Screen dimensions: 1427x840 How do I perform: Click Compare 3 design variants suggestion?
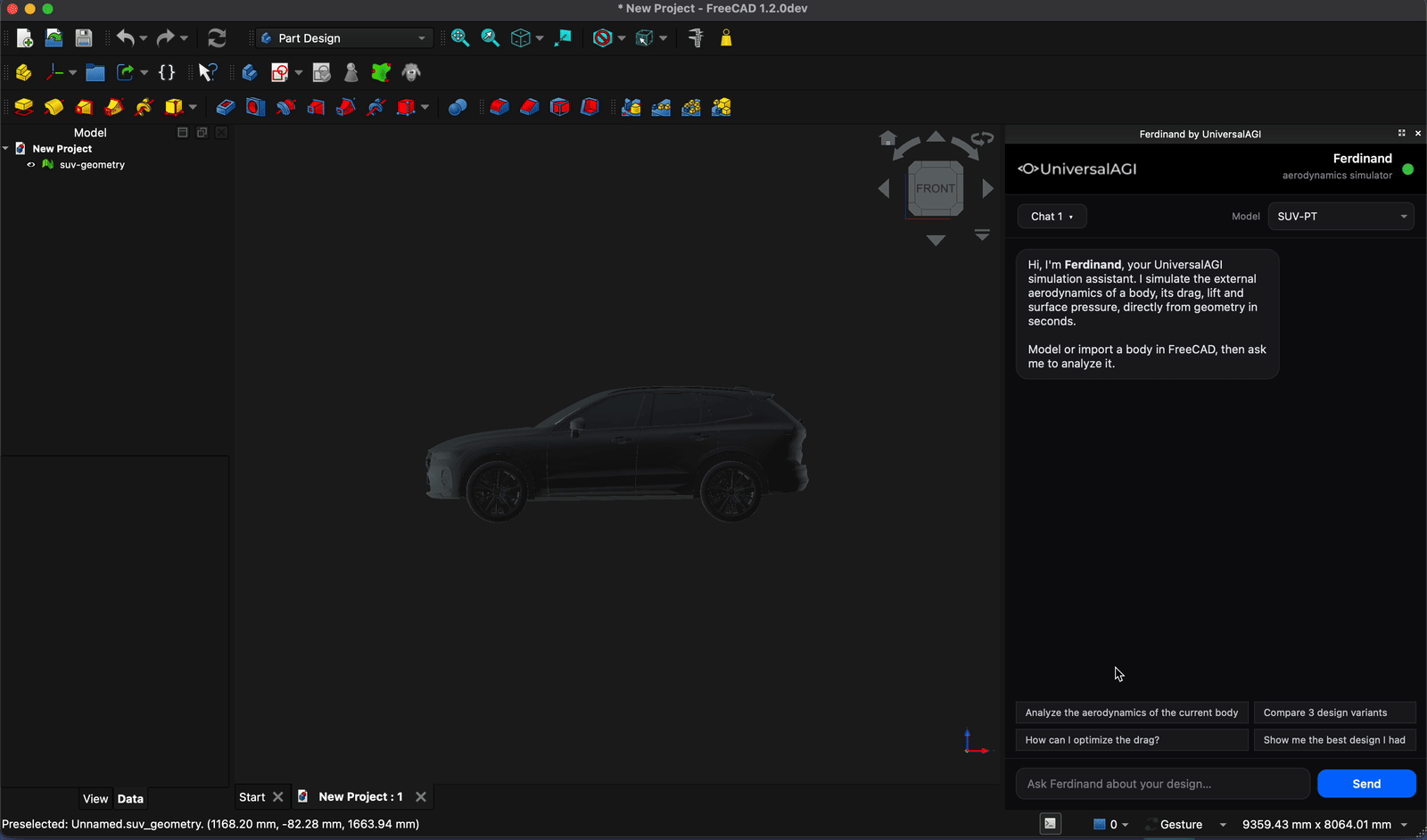1335,712
